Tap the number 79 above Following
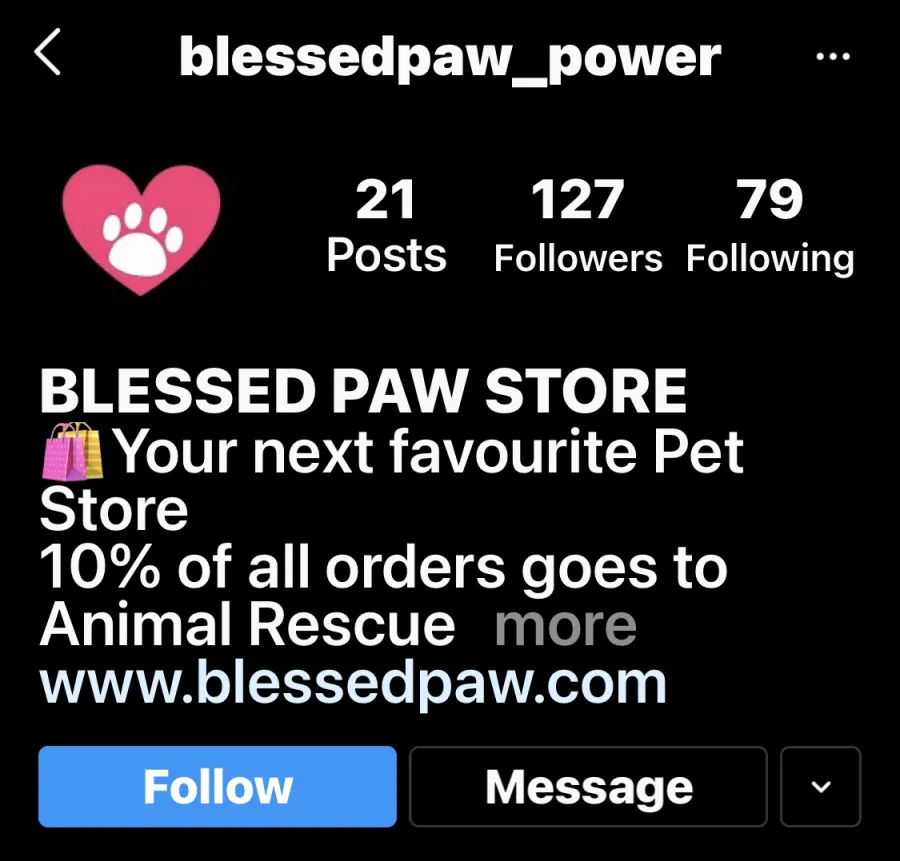 pyautogui.click(x=770, y=199)
